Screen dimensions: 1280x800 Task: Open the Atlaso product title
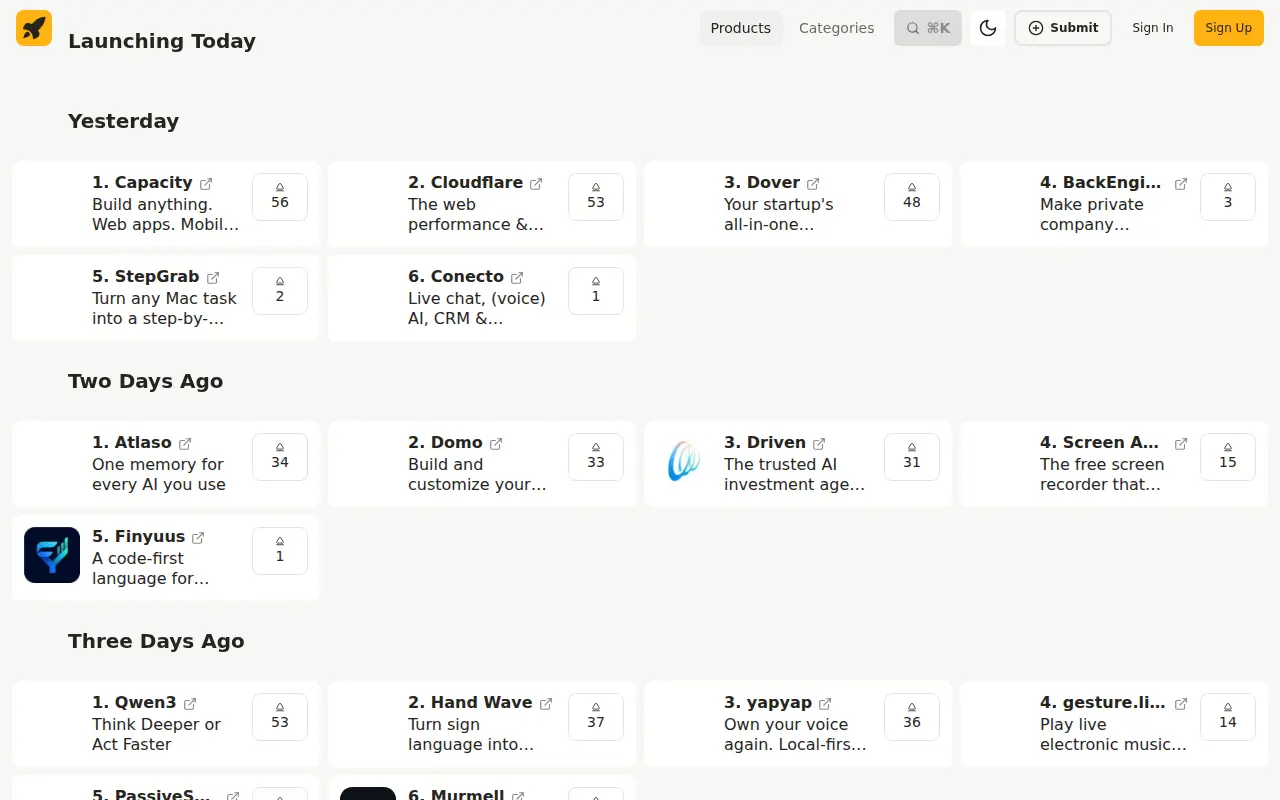pyautogui.click(x=132, y=443)
